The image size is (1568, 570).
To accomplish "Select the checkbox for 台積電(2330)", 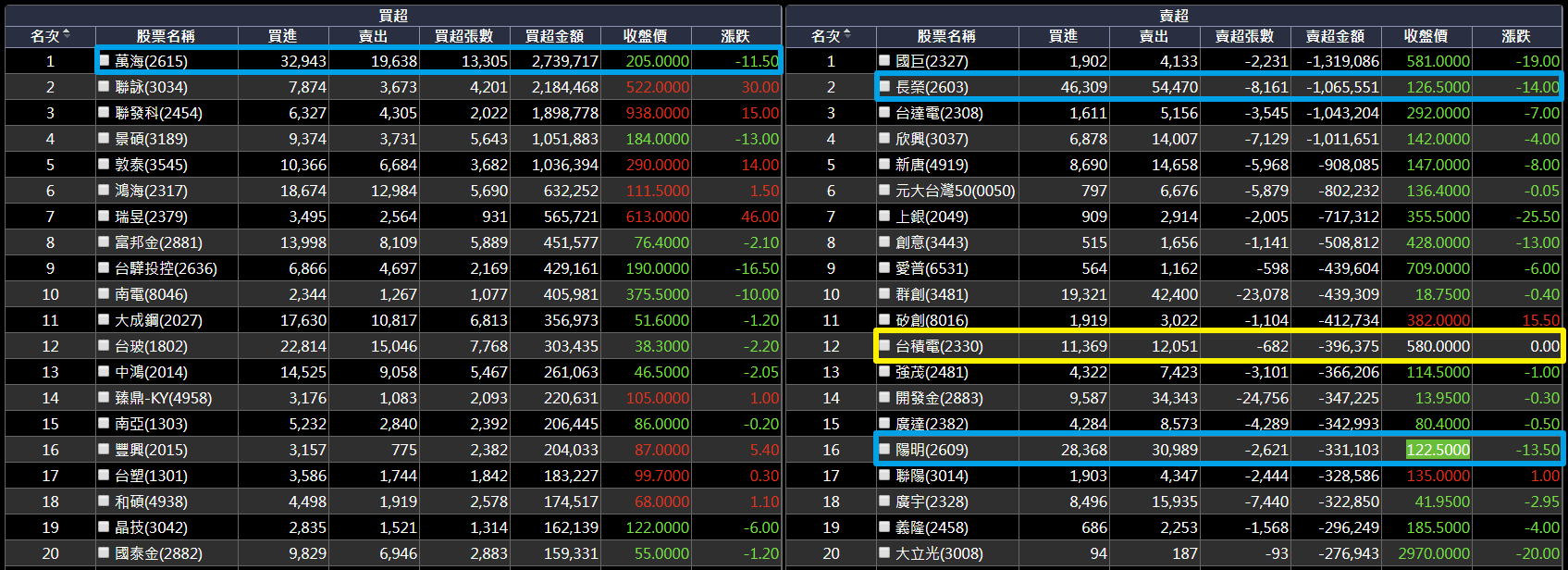I will coord(884,345).
